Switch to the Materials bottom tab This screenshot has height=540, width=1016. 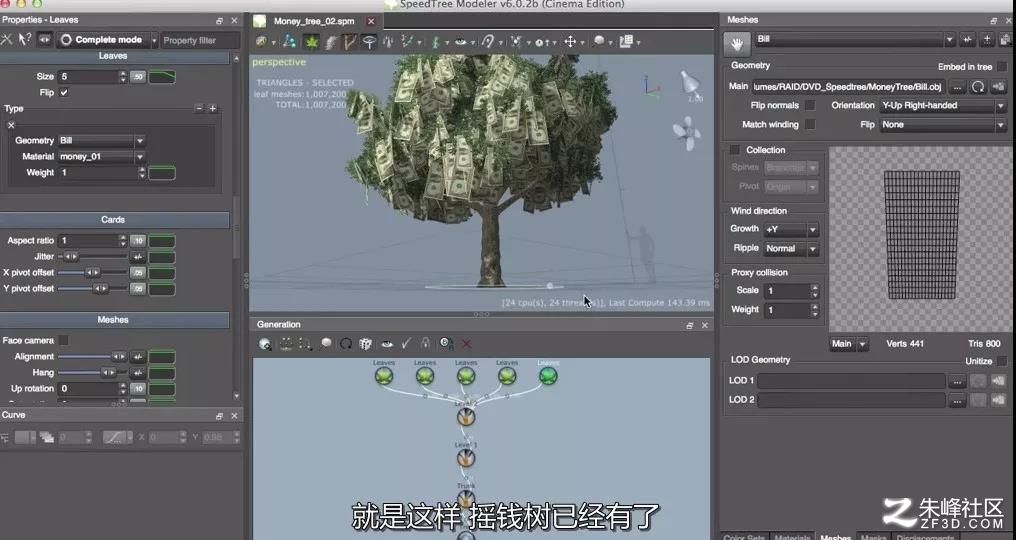(x=792, y=536)
